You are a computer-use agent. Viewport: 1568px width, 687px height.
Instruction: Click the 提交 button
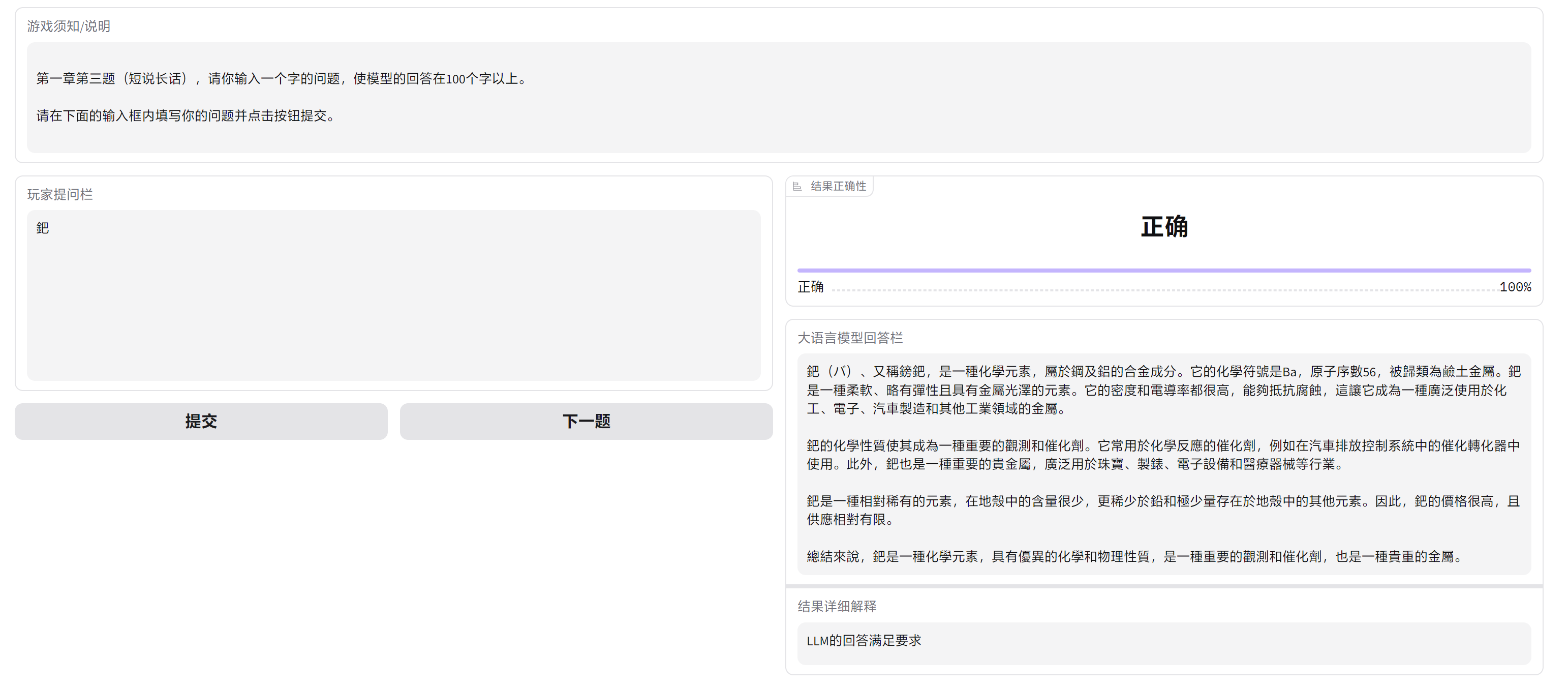tap(201, 421)
